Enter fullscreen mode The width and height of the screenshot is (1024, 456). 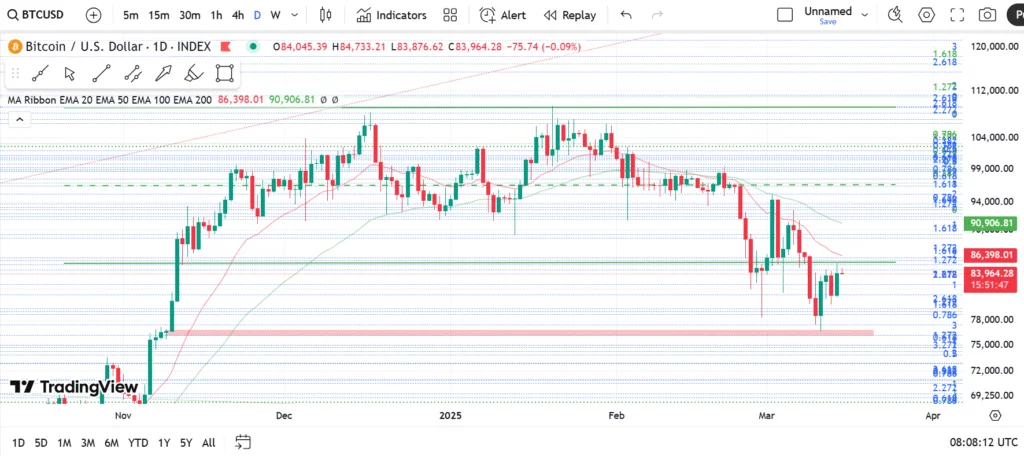tap(957, 15)
